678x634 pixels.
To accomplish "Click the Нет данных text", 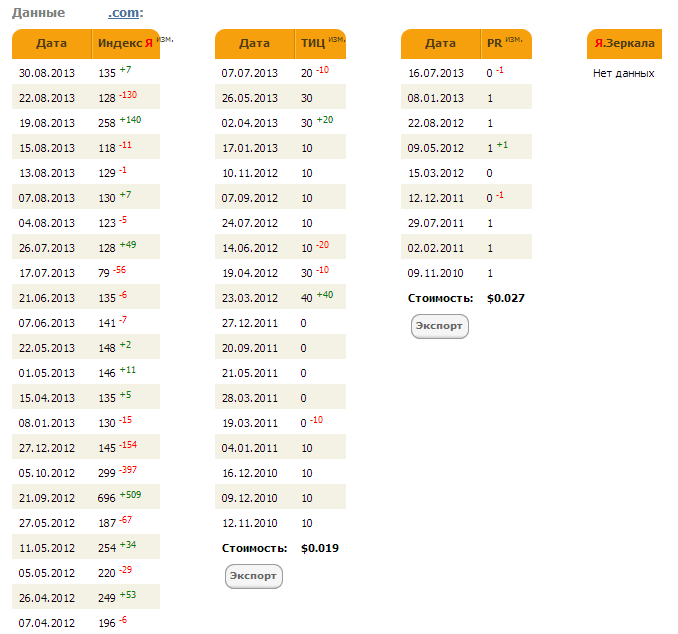I will pyautogui.click(x=623, y=73).
